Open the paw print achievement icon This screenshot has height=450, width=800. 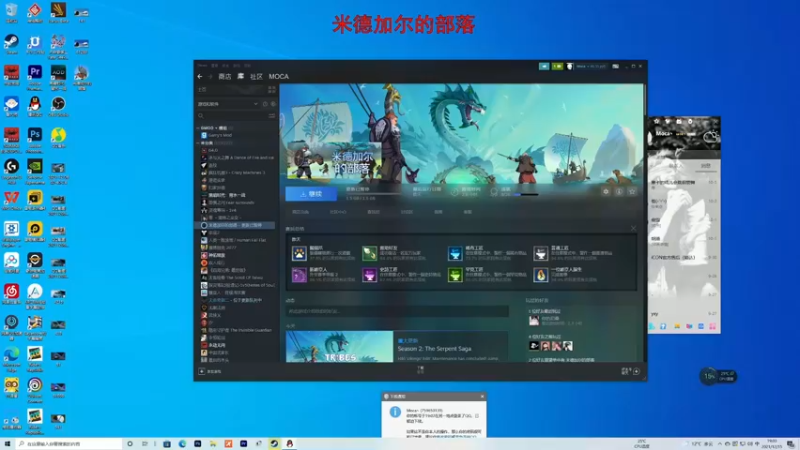(299, 253)
